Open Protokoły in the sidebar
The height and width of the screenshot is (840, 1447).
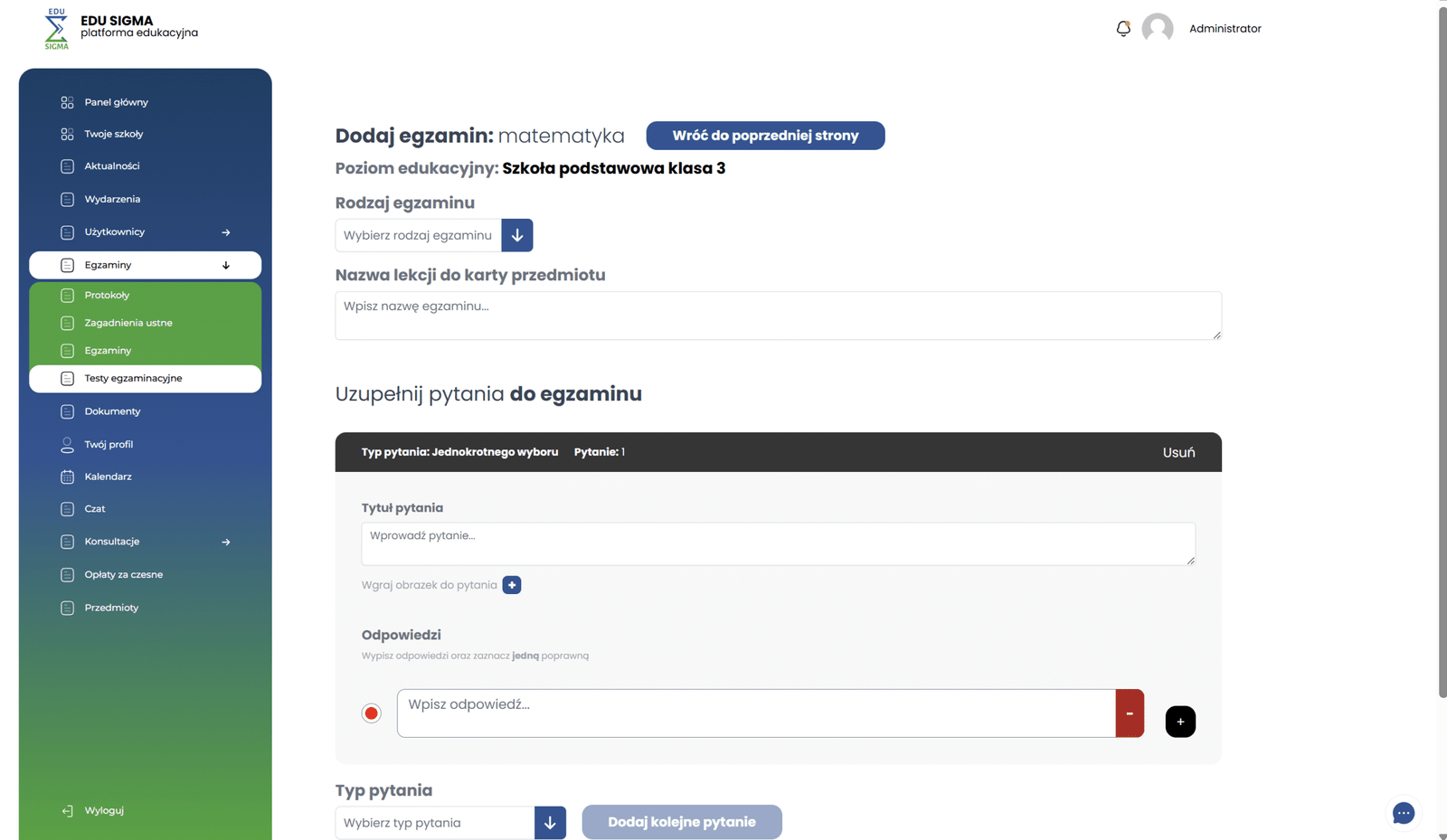[x=107, y=295]
